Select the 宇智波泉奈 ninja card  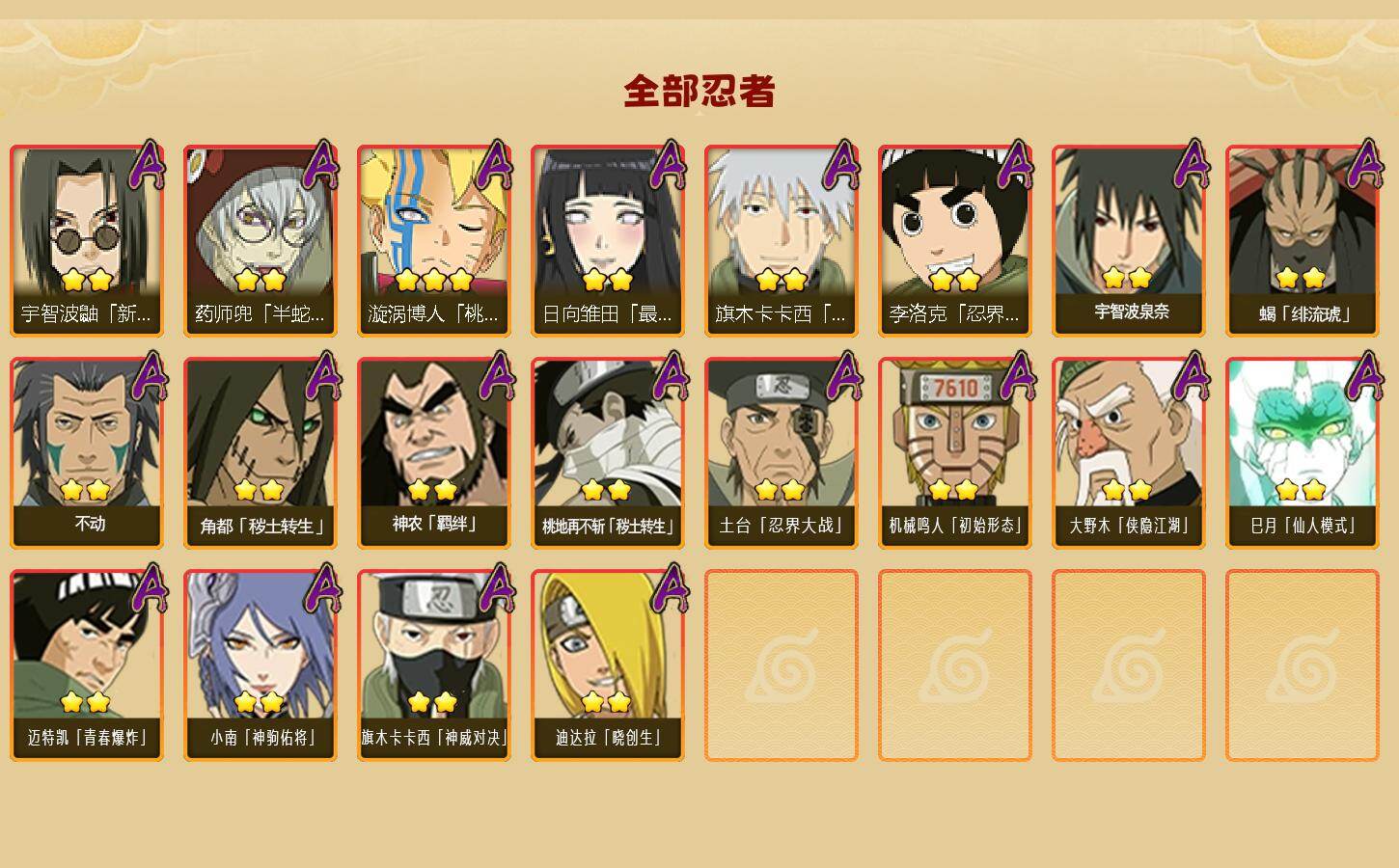coord(1129,240)
